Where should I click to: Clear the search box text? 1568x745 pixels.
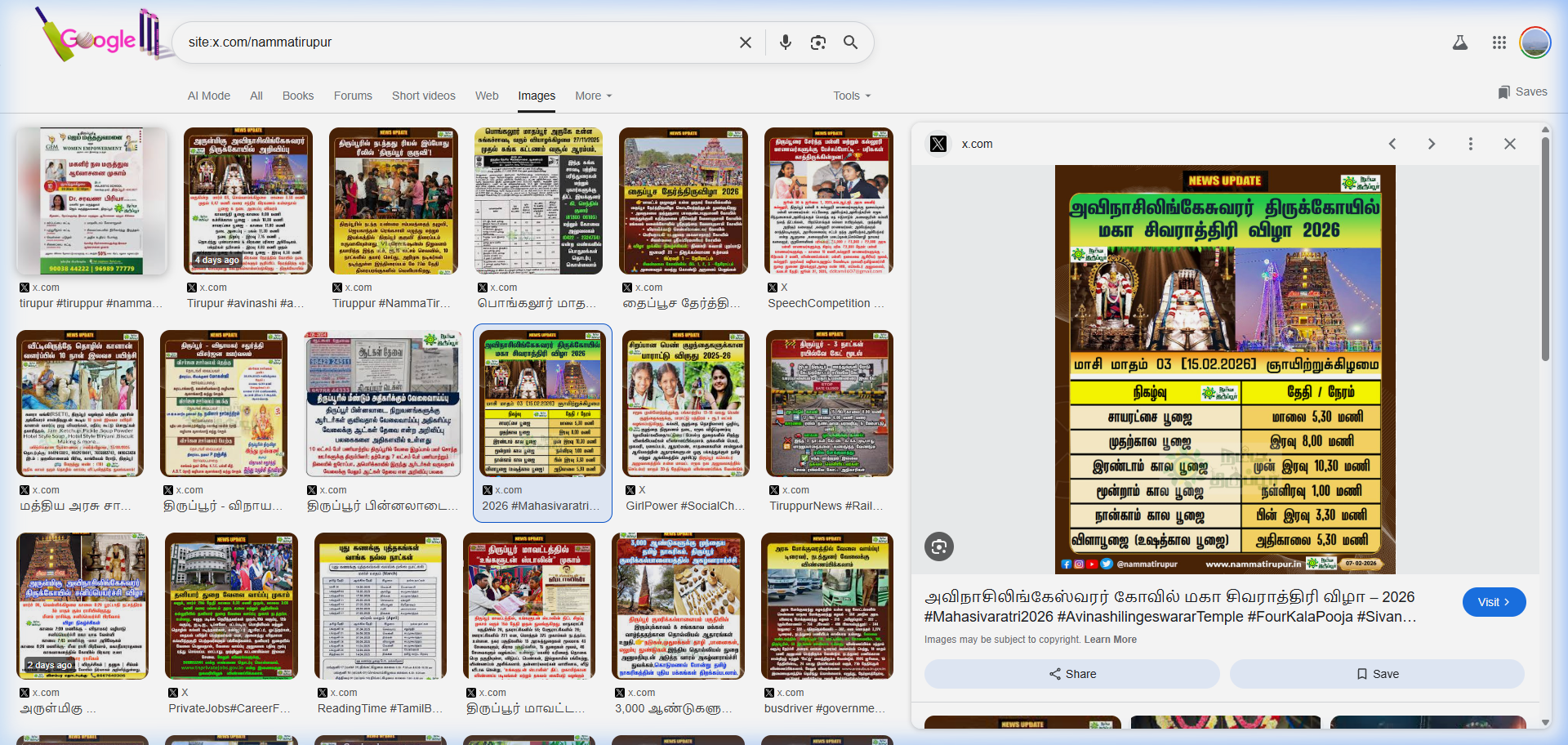(745, 42)
